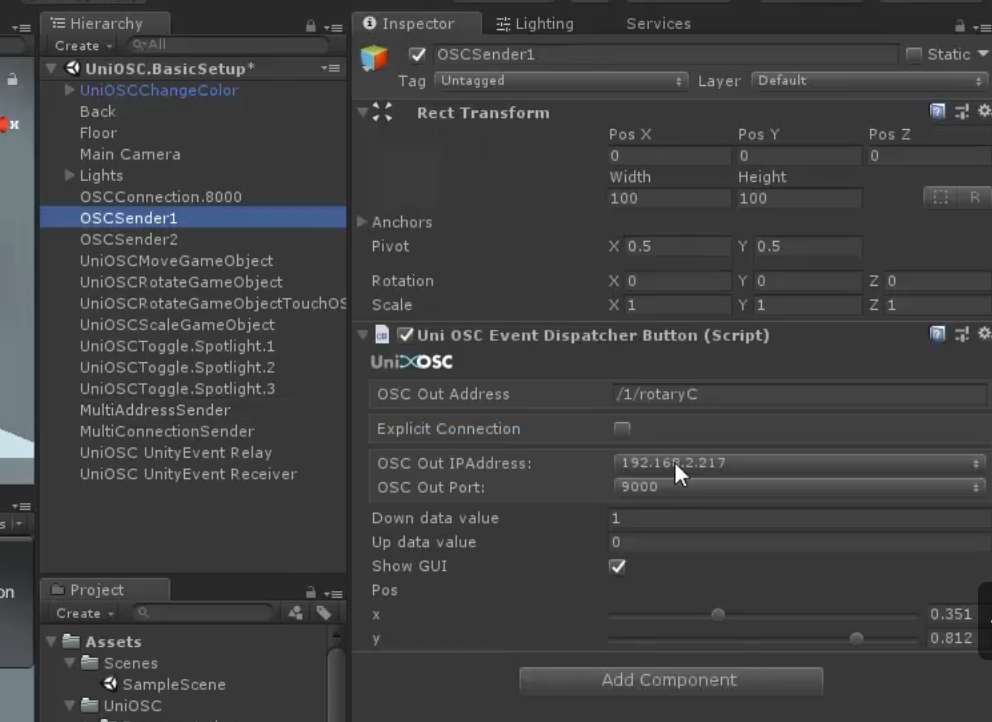Click the Inspector panel lock icon
The height and width of the screenshot is (722, 992).
point(960,26)
